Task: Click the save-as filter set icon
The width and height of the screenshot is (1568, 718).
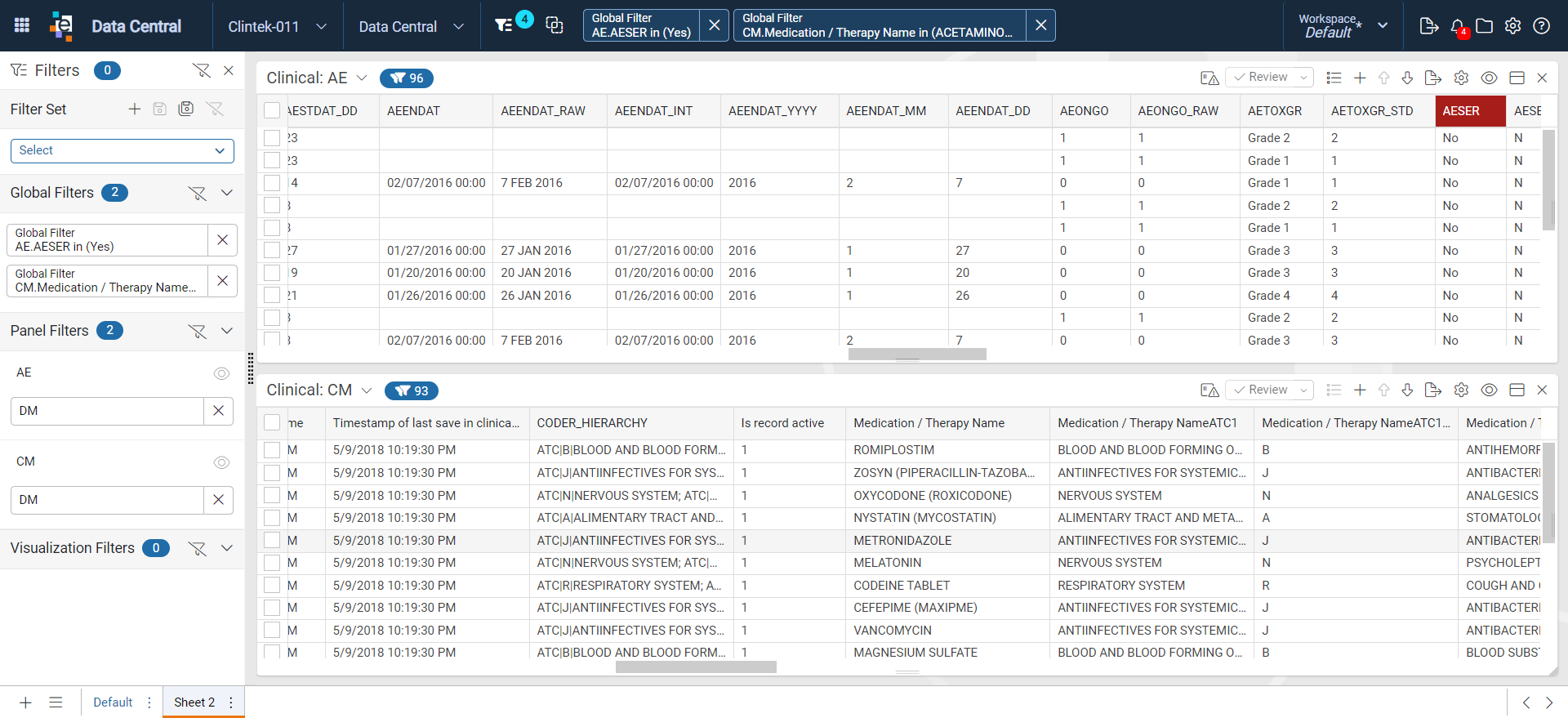Action: [186, 109]
